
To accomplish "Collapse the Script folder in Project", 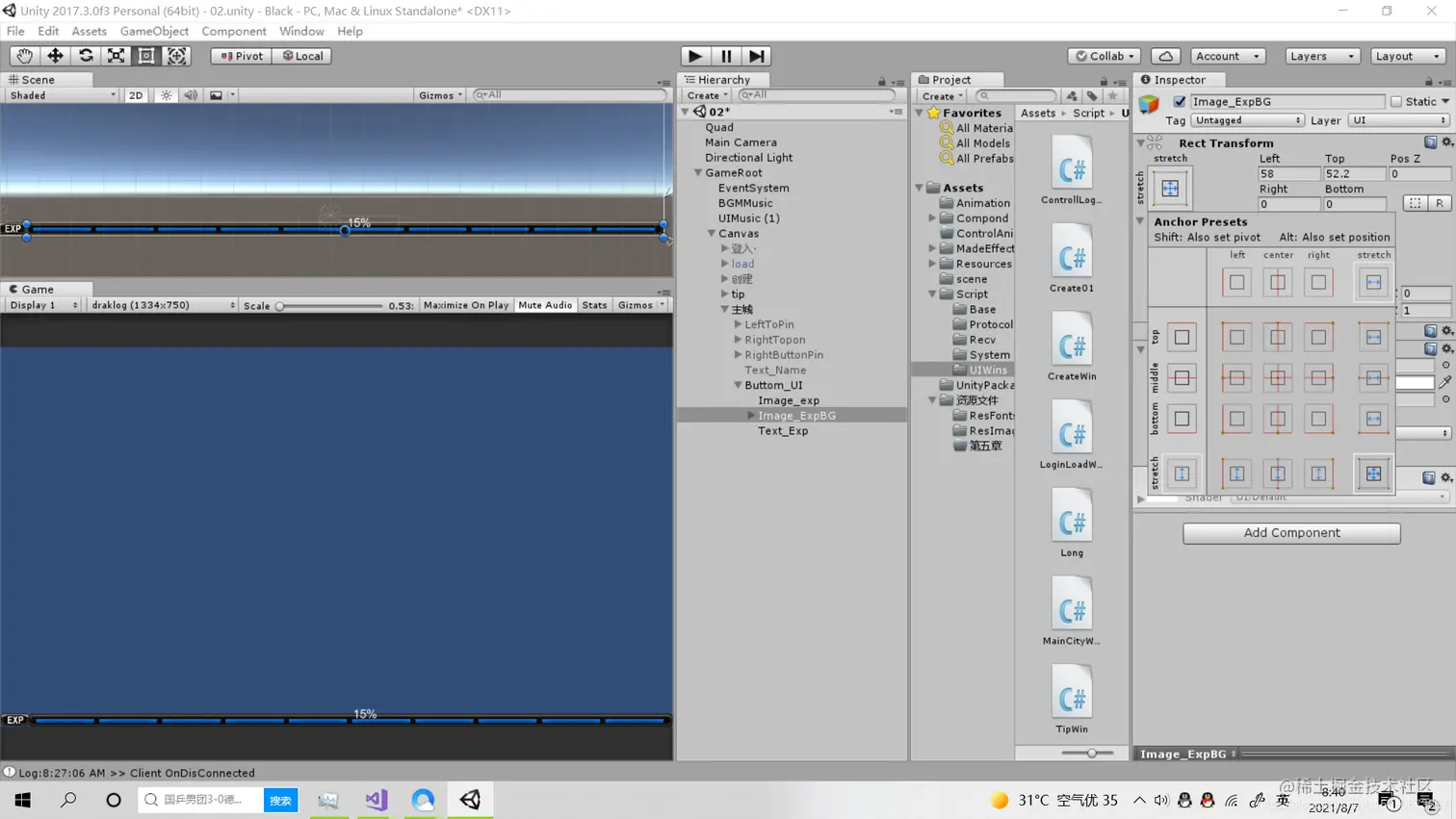I will pos(932,294).
